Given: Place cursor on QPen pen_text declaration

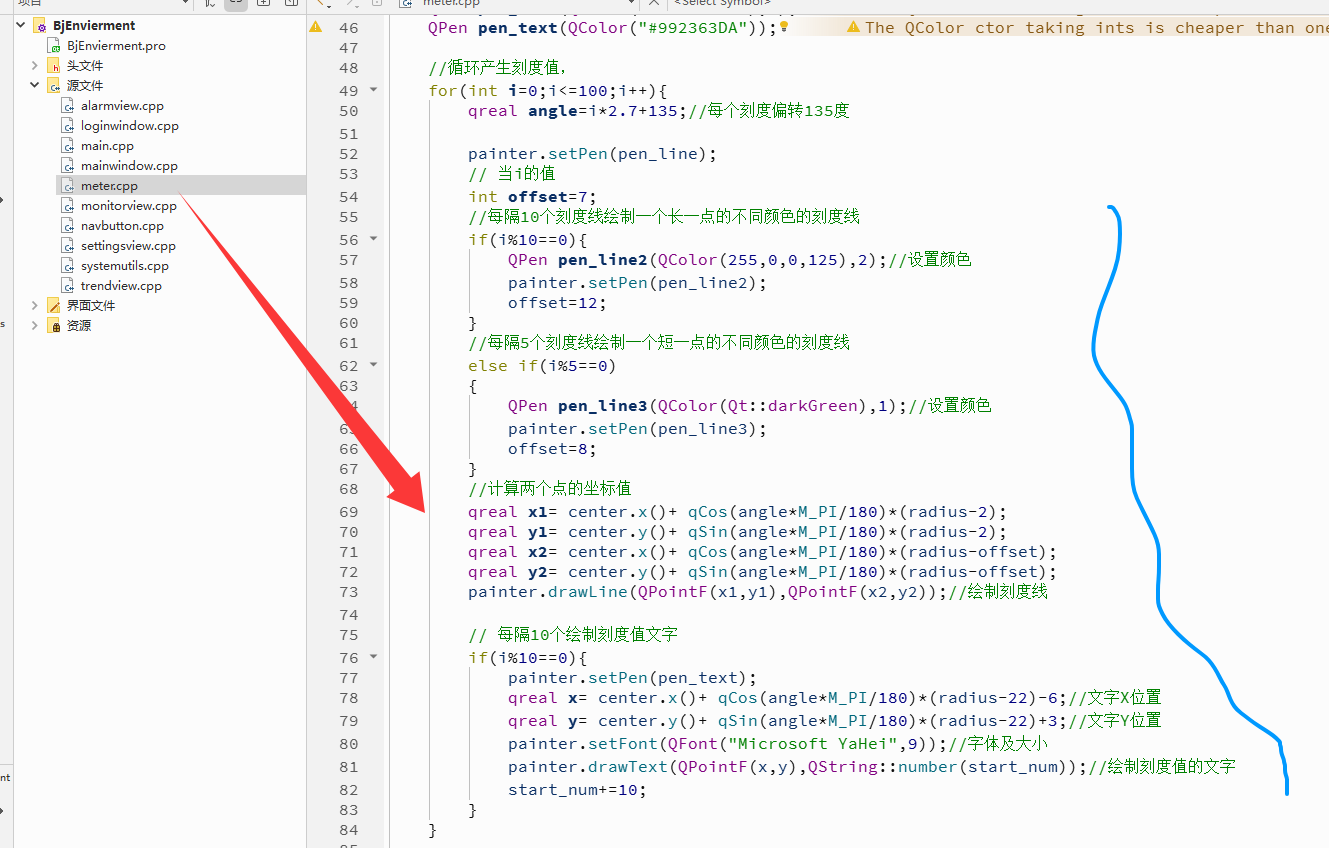Looking at the screenshot, I should tap(603, 27).
